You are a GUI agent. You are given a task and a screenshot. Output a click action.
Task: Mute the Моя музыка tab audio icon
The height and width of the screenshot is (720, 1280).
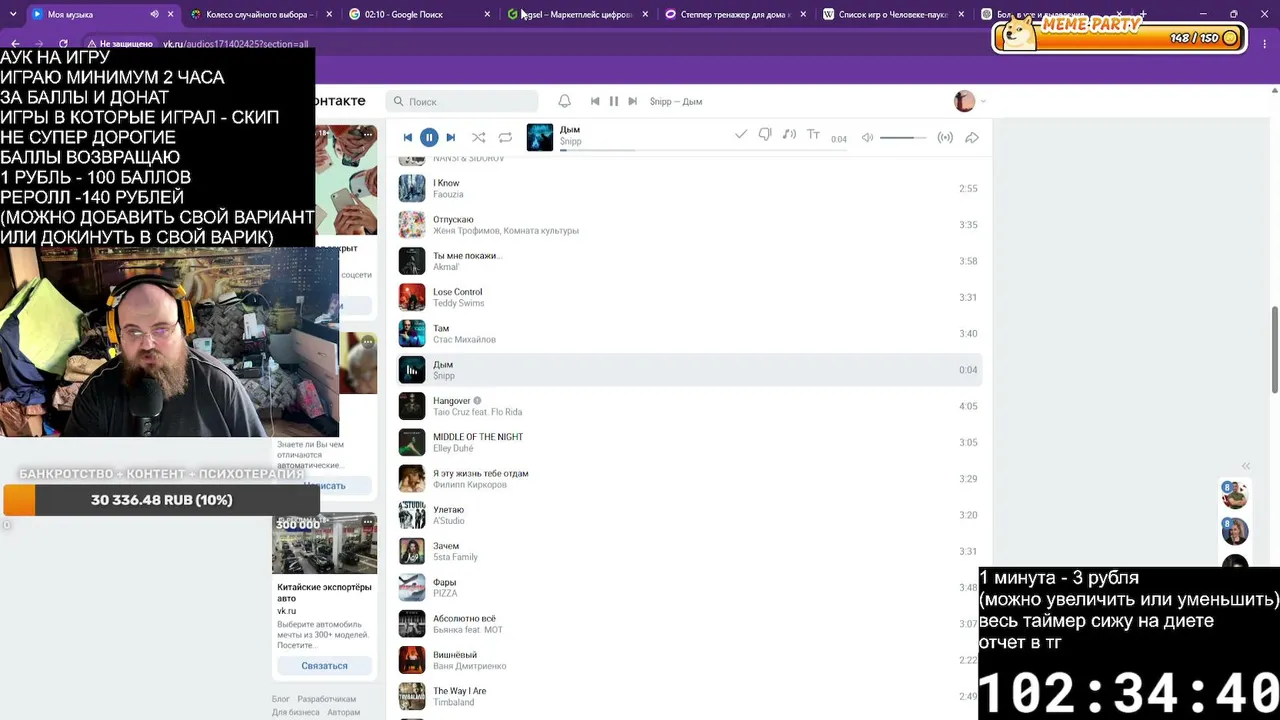[x=154, y=14]
